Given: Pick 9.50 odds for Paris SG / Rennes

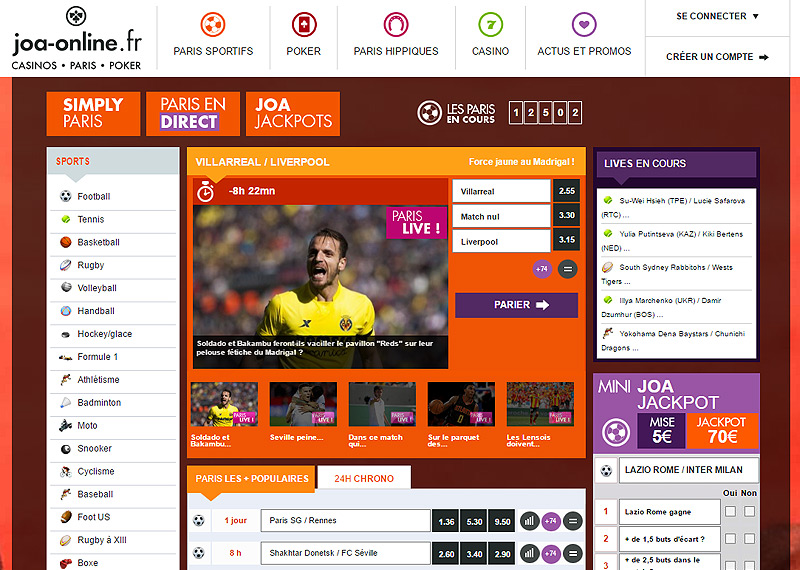Looking at the screenshot, I should pyautogui.click(x=502, y=521).
